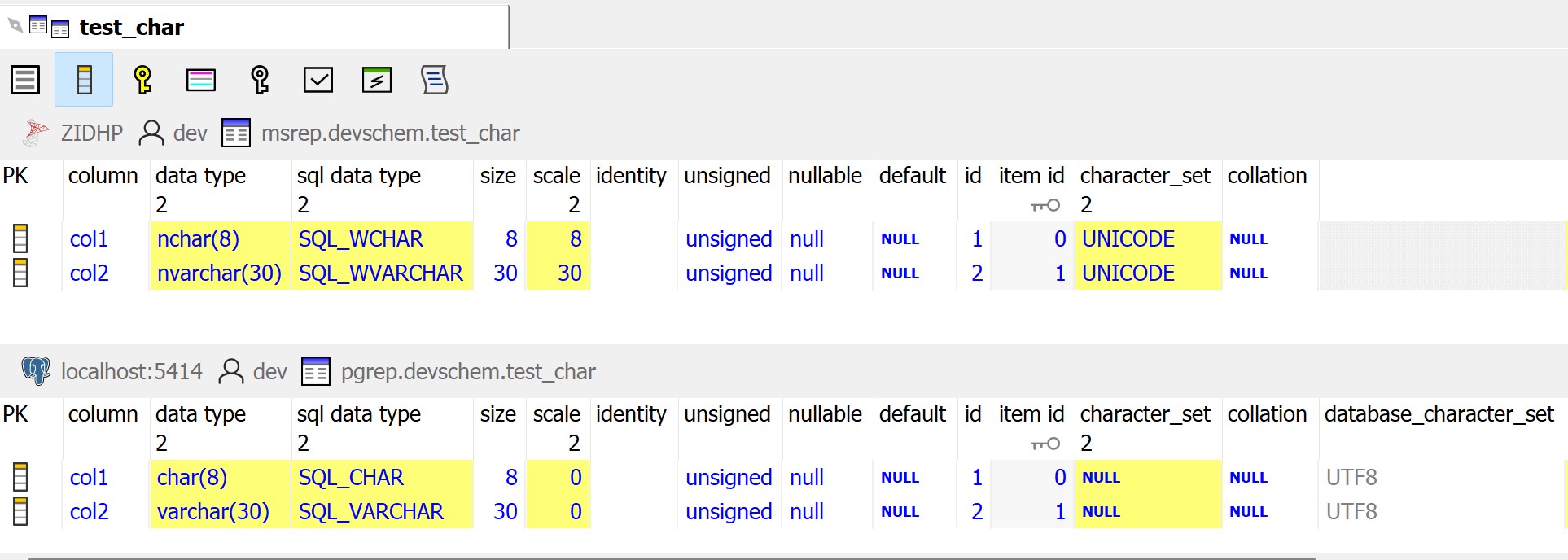Screen dimensions: 1568x560
Task: Open triggers using the lightning-bolt icon
Action: coord(377,80)
